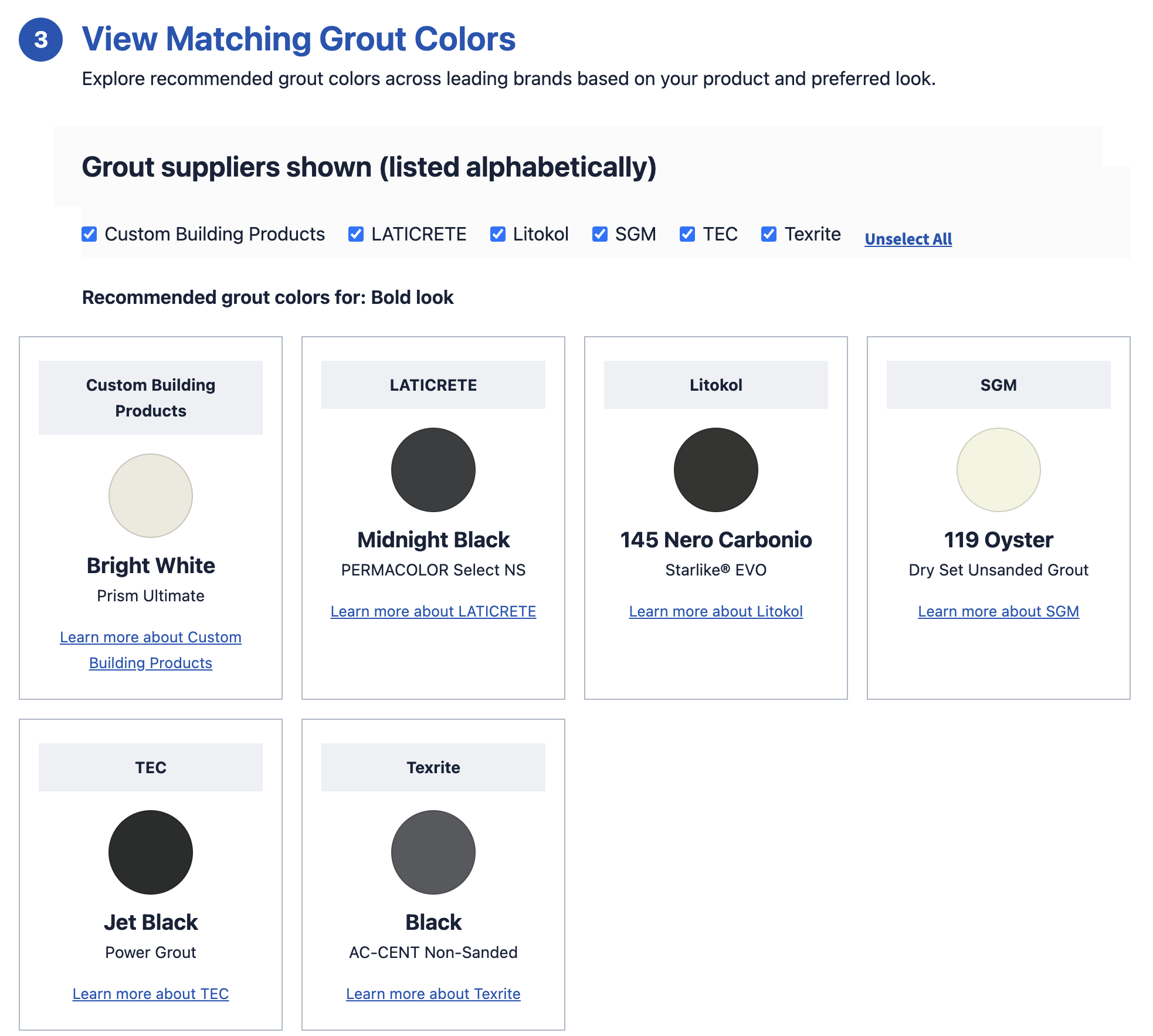This screenshot has height=1036, width=1153.
Task: Pick the 145 Nero Carbonio swatch
Action: (716, 470)
